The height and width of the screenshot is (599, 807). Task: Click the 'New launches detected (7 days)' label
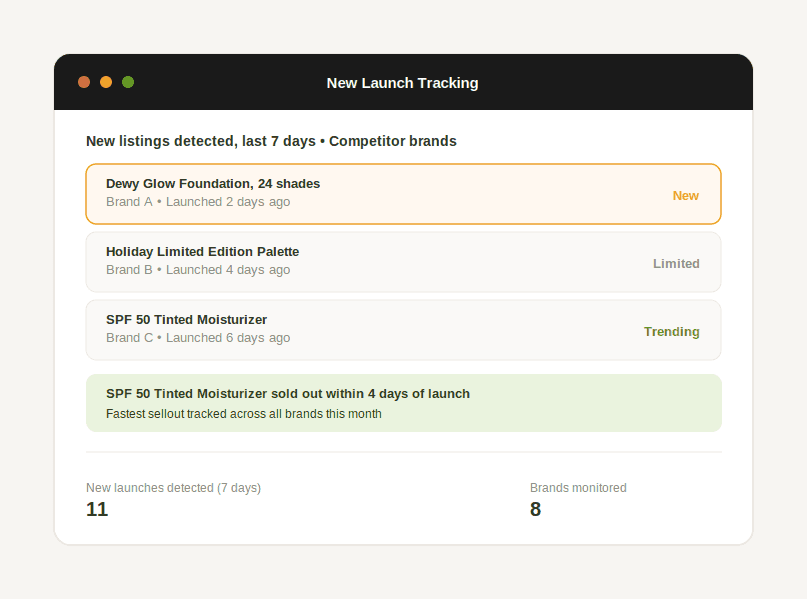[x=173, y=488]
